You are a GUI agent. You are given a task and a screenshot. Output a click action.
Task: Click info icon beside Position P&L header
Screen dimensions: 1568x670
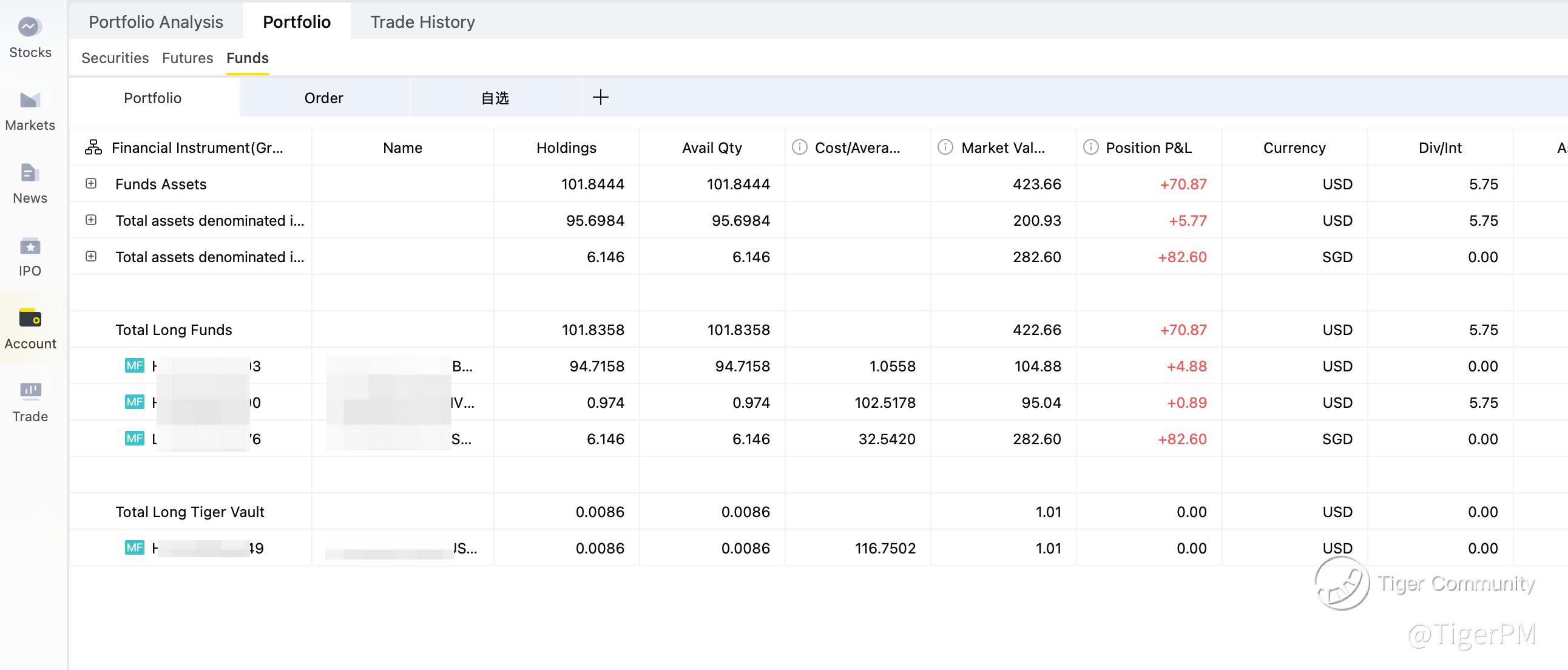(x=1090, y=147)
